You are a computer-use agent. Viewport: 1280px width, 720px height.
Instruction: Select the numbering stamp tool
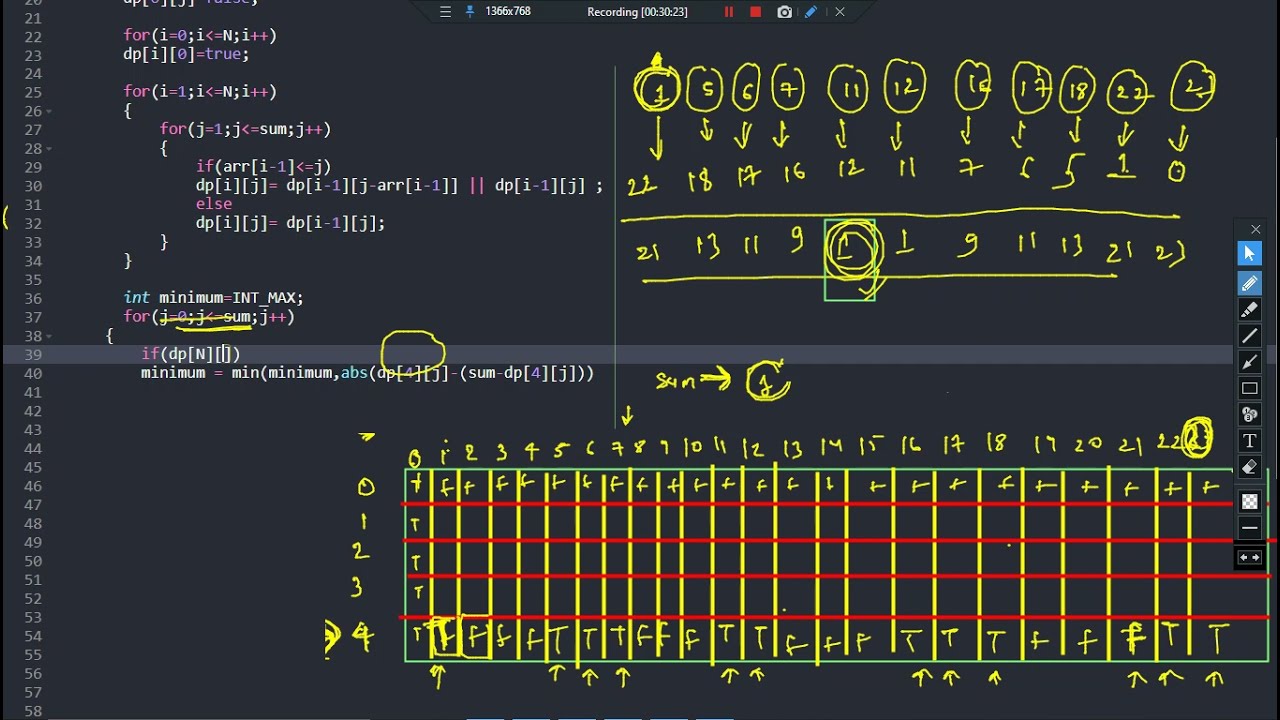pos(1250,414)
